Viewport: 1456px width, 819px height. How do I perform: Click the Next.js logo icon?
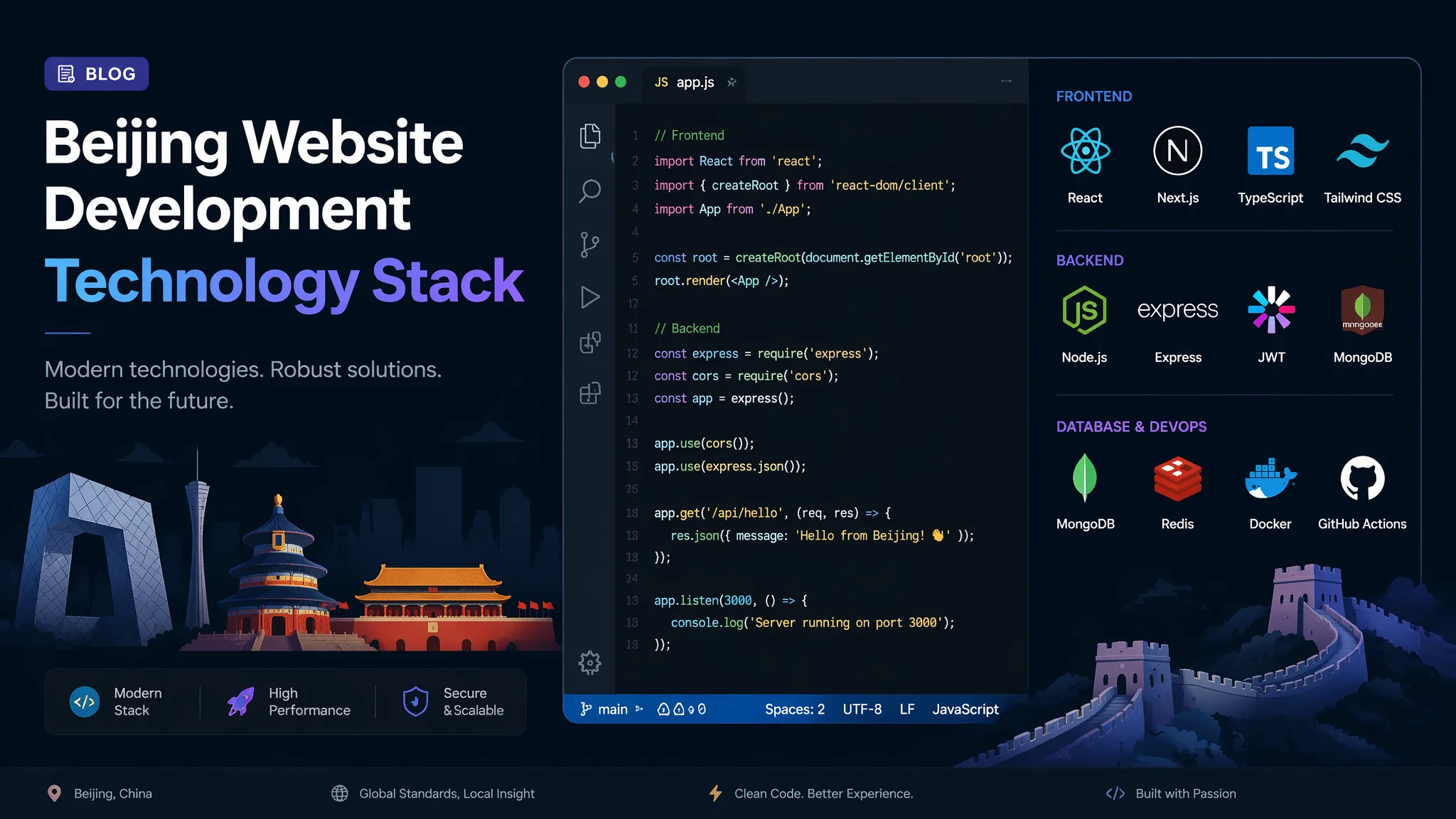1177,151
